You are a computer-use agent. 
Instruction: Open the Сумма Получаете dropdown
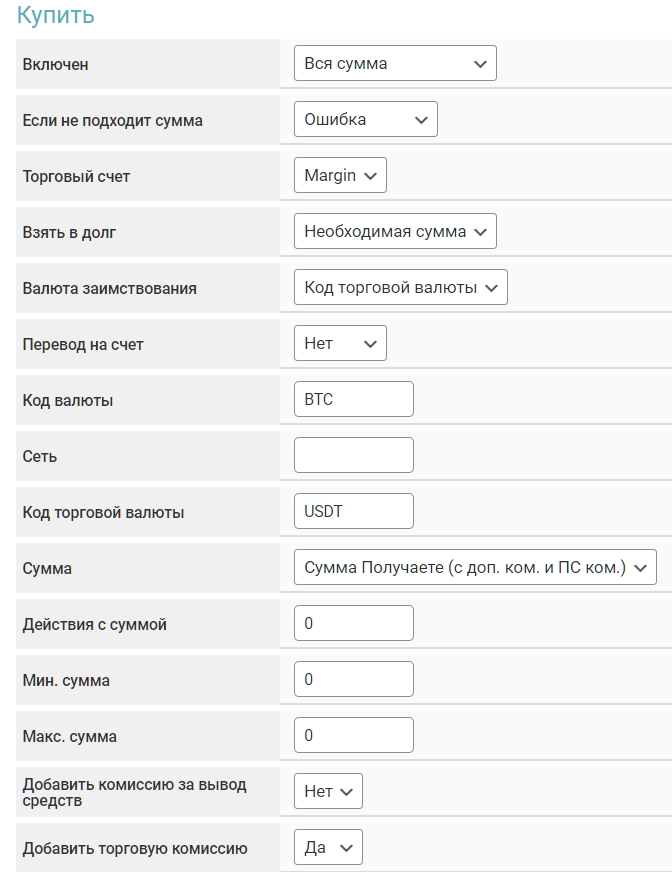pos(475,568)
